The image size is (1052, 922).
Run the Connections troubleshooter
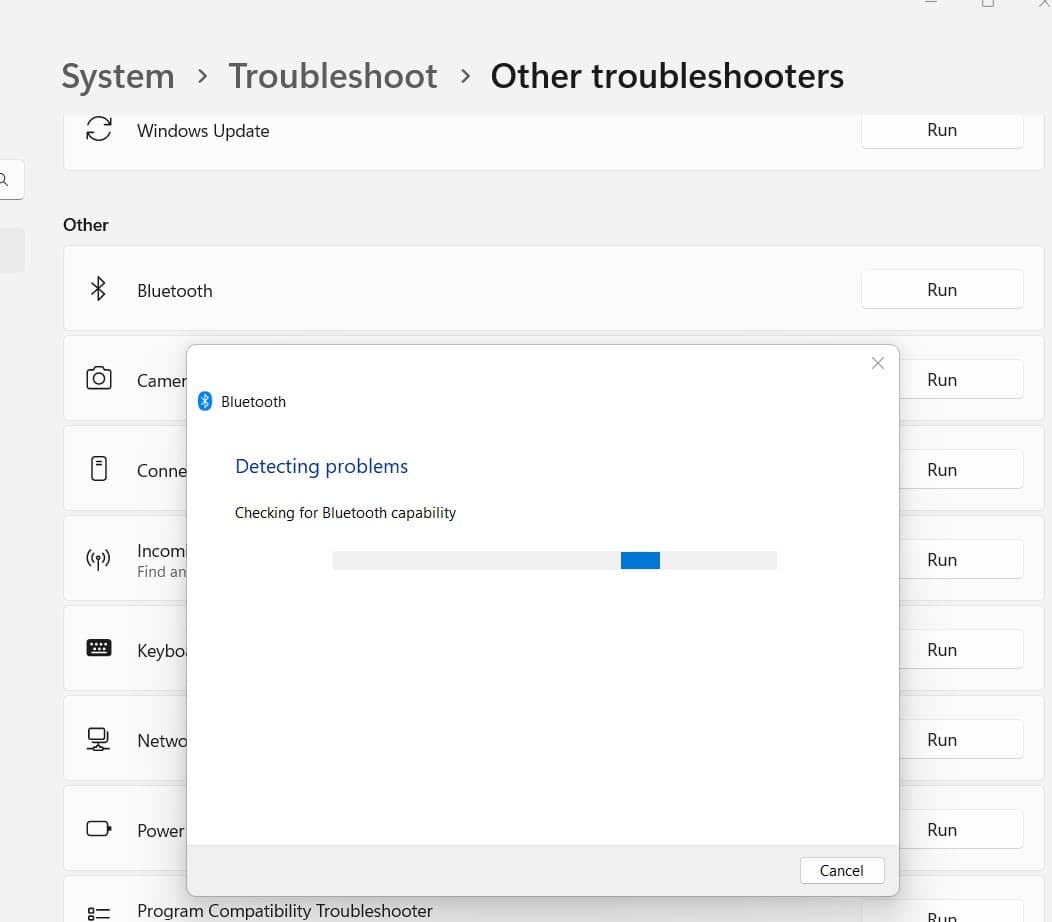[x=961, y=469]
